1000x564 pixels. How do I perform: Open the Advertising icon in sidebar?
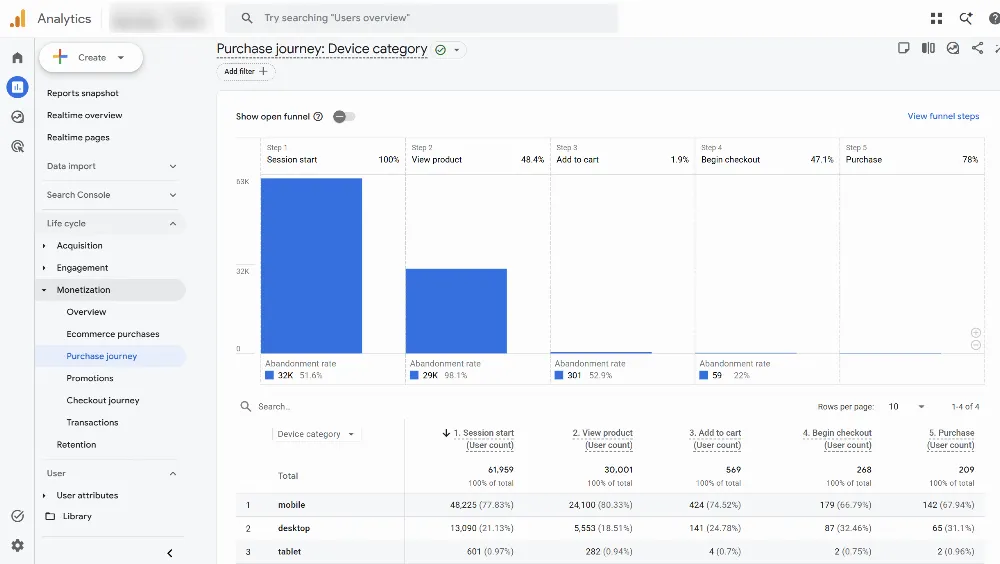click(17, 146)
